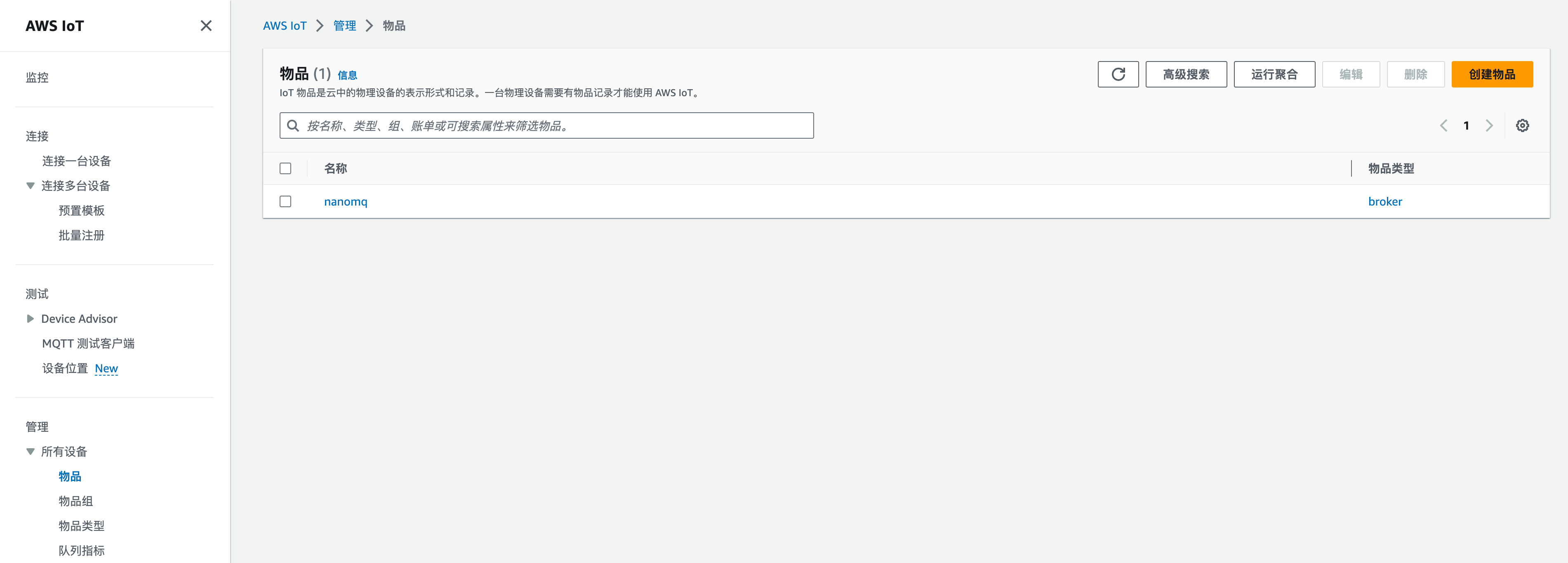This screenshot has height=563, width=1568.
Task: Click the search magnifier in the filter box
Action: point(293,125)
